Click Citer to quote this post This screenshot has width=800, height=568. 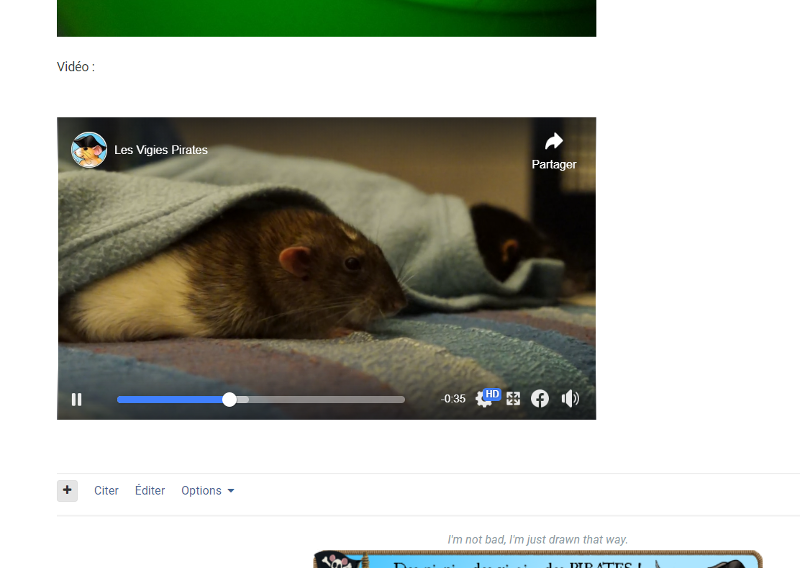(106, 491)
